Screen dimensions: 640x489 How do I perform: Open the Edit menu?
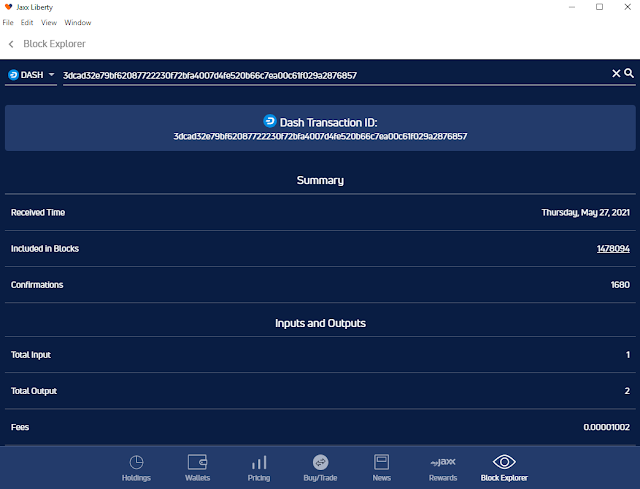click(27, 23)
